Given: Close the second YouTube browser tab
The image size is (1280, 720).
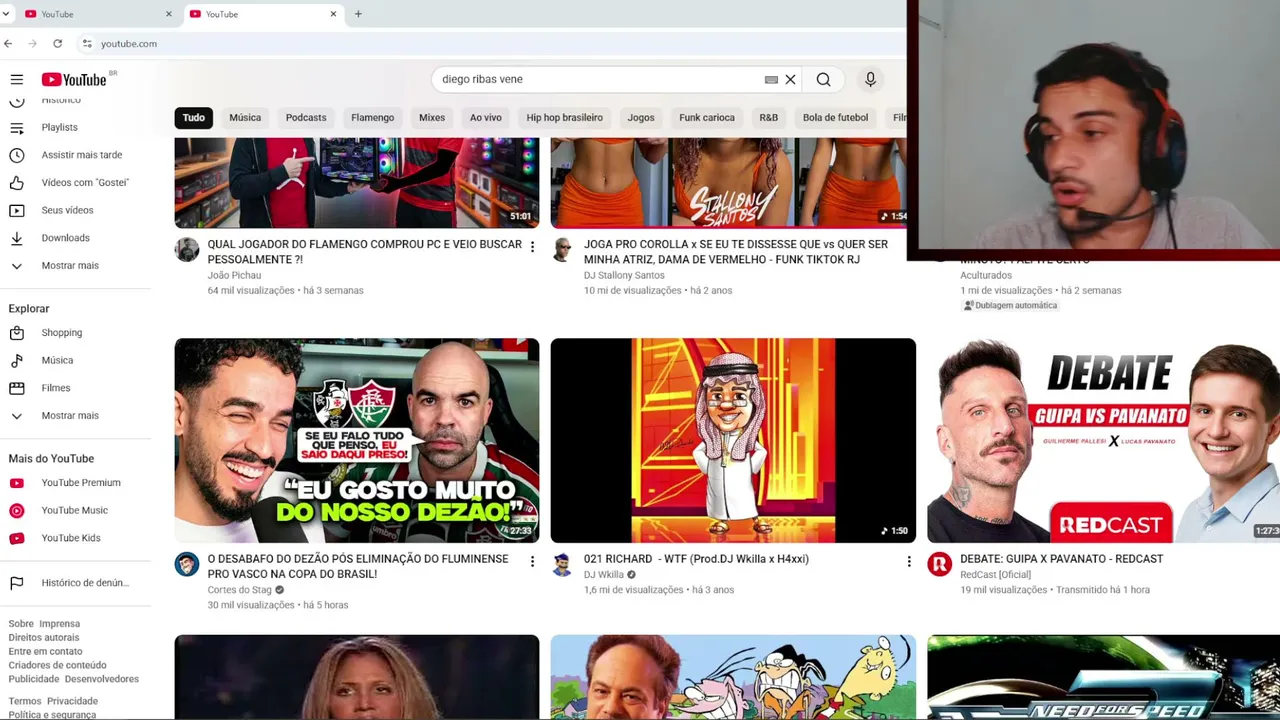Looking at the screenshot, I should pos(333,14).
